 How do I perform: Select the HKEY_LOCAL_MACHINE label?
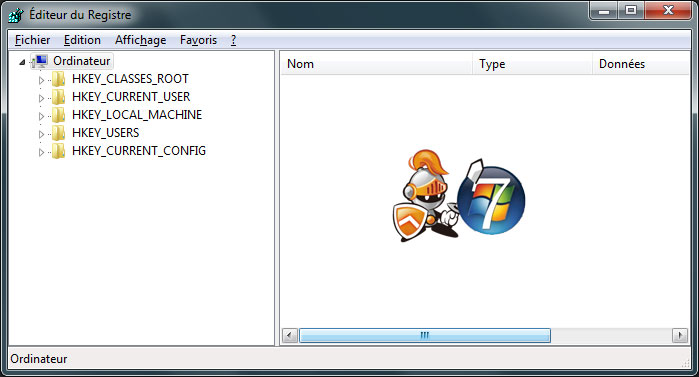pos(137,115)
